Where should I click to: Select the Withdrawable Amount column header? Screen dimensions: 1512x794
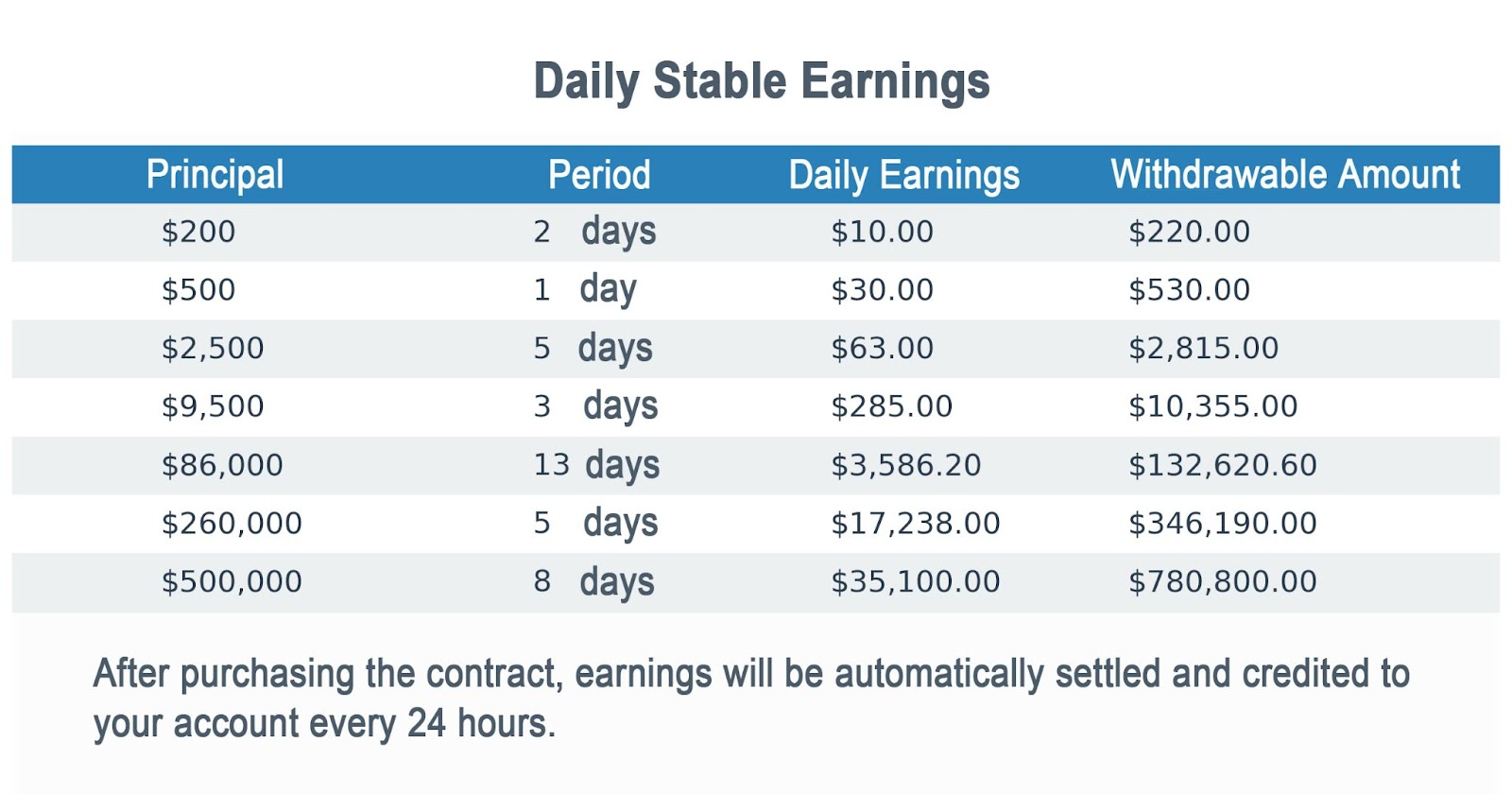[x=1285, y=175]
